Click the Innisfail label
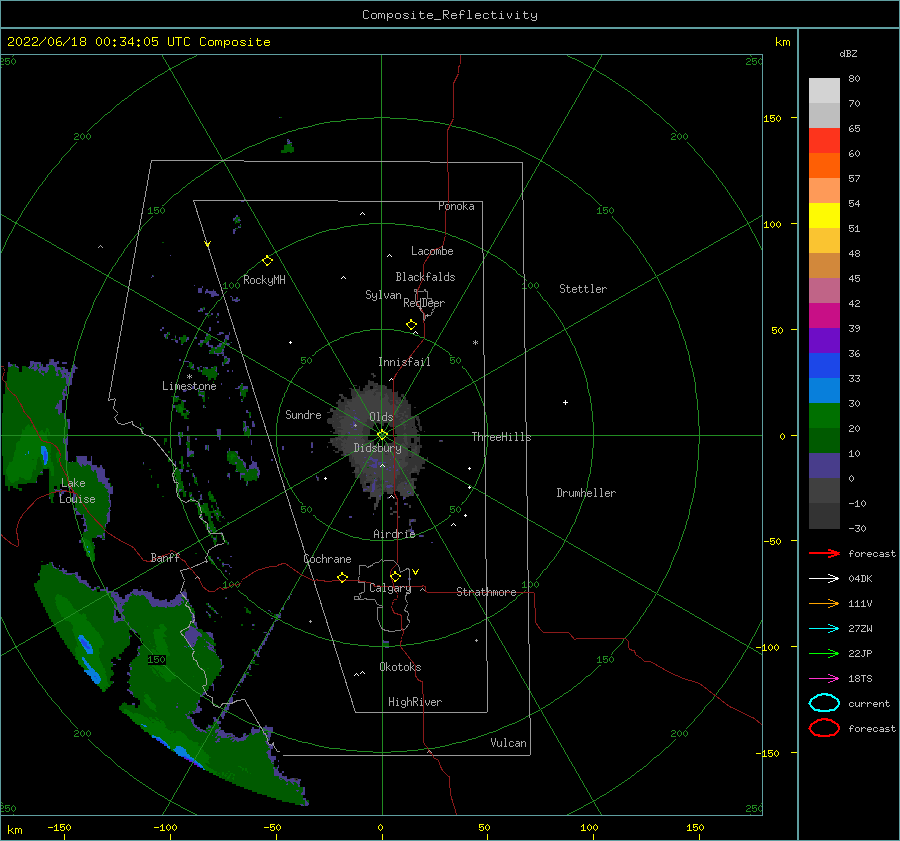The height and width of the screenshot is (841, 900). pyautogui.click(x=404, y=362)
